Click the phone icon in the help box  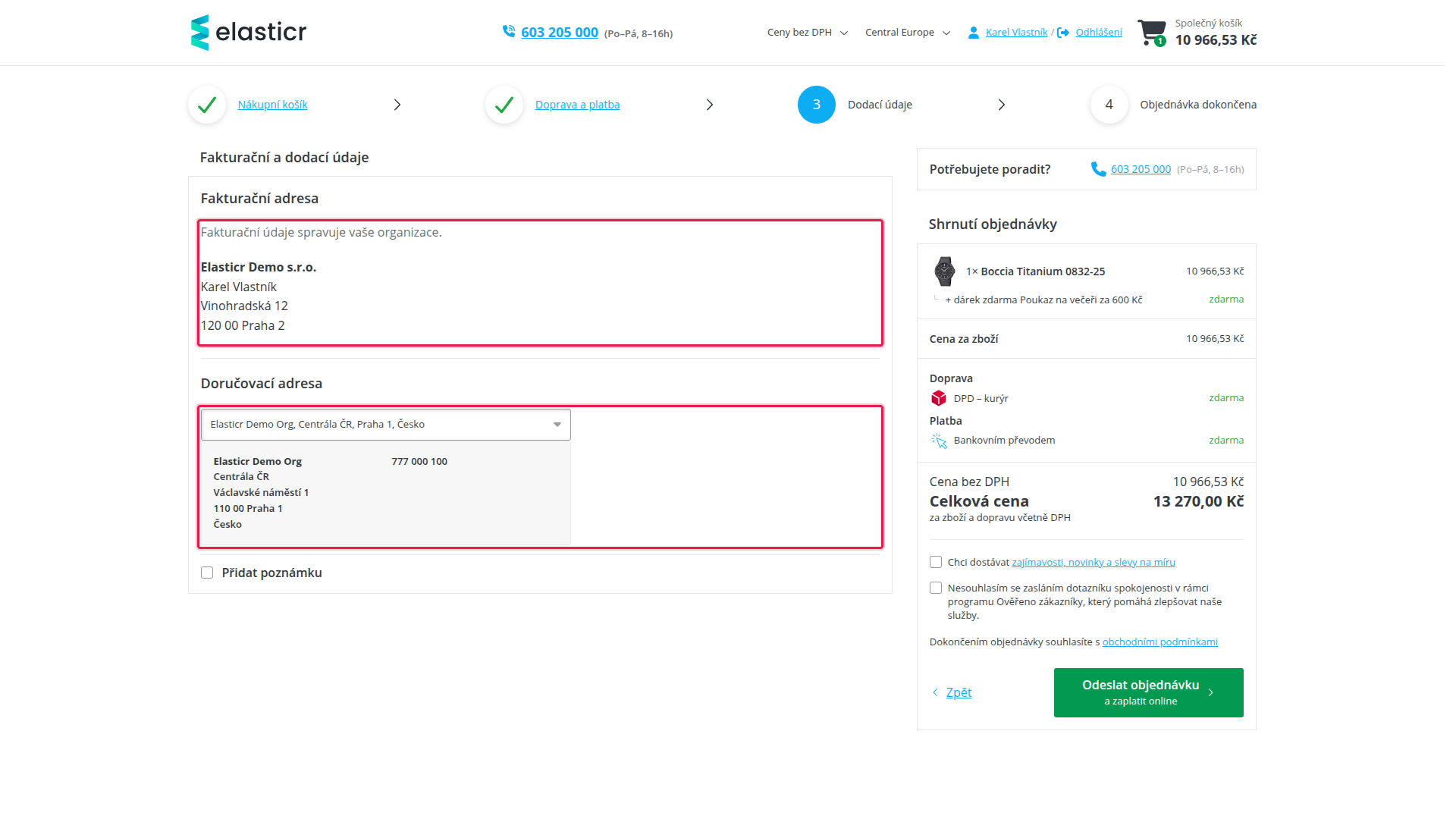[x=1098, y=169]
